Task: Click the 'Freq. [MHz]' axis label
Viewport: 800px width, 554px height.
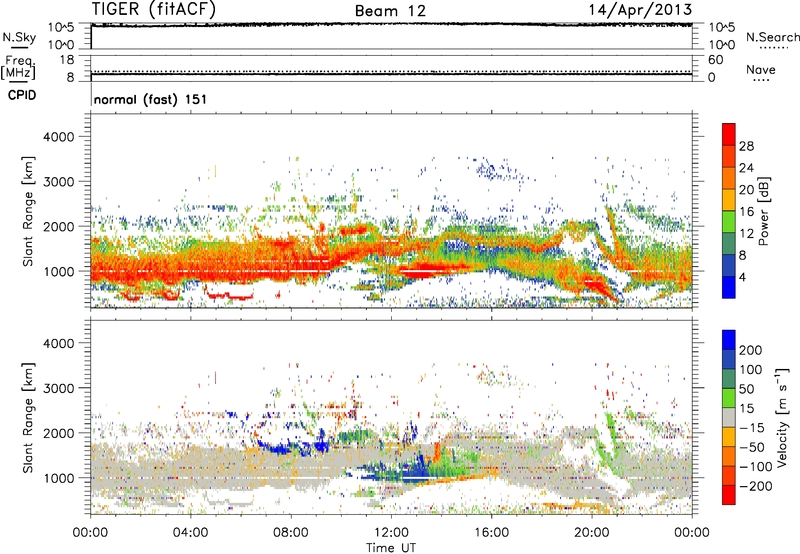Action: click(x=18, y=67)
